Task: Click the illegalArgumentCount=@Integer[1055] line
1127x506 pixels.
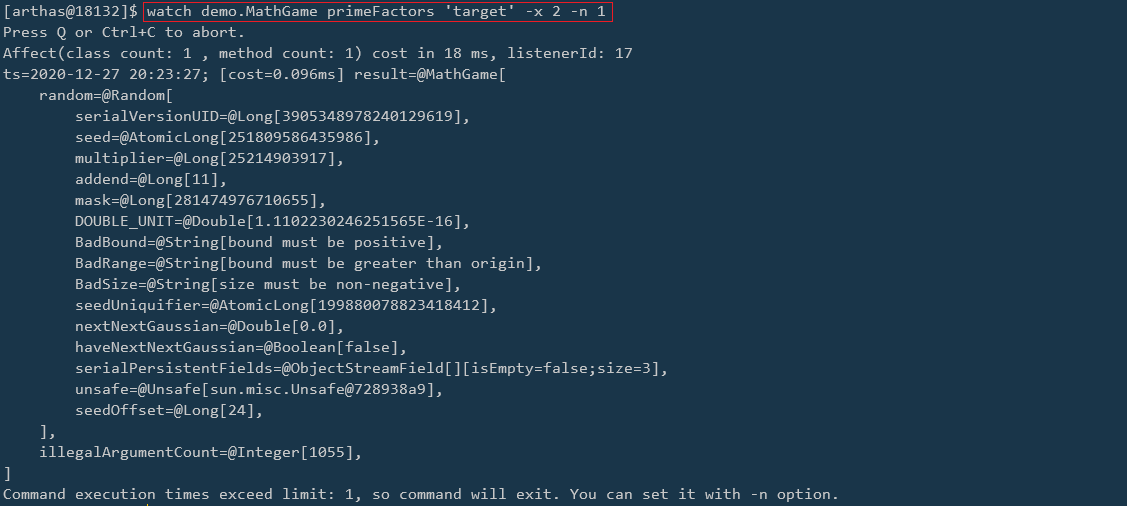Action: click(x=201, y=453)
